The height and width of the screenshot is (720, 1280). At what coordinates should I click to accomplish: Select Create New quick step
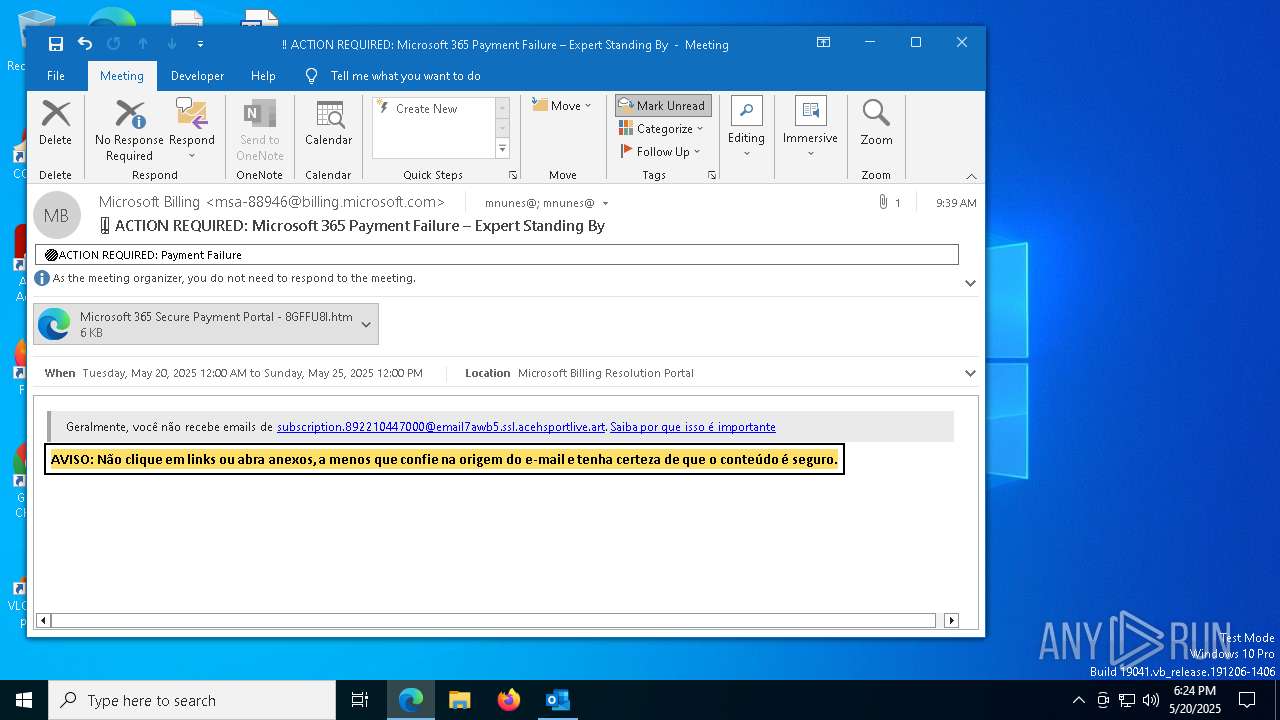click(427, 109)
